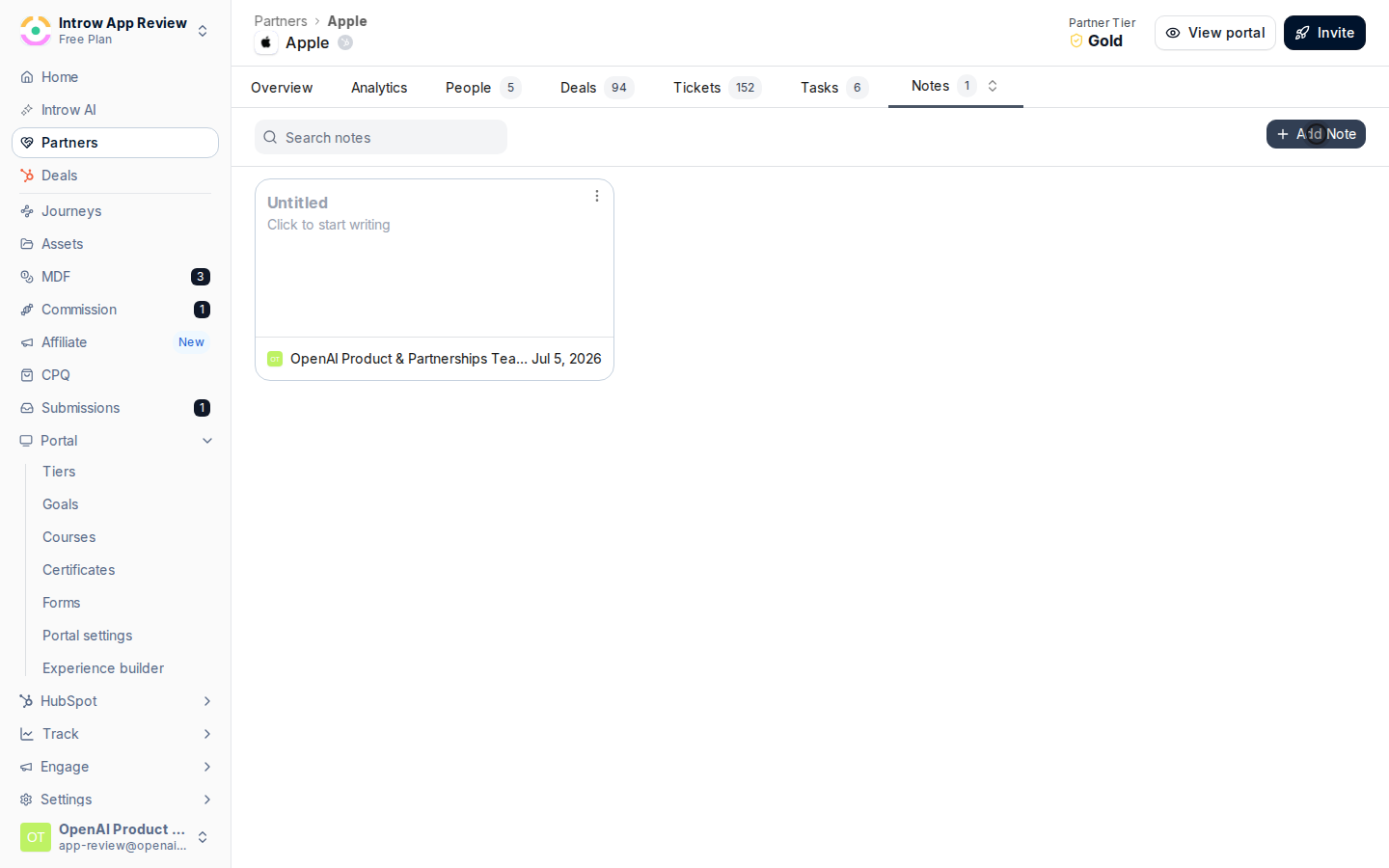Click the Apple logo avatar
Image resolution: width=1389 pixels, height=868 pixels.
pyautogui.click(x=266, y=42)
